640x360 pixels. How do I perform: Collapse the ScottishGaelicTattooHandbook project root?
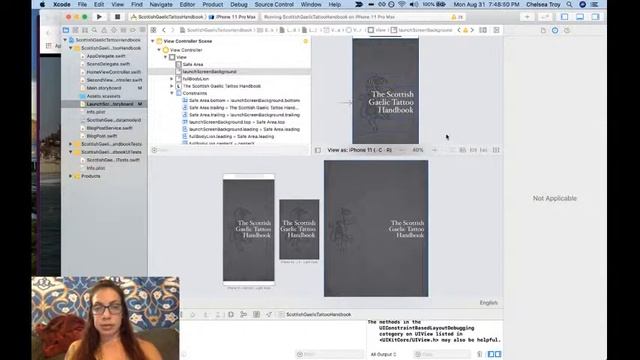click(x=65, y=40)
